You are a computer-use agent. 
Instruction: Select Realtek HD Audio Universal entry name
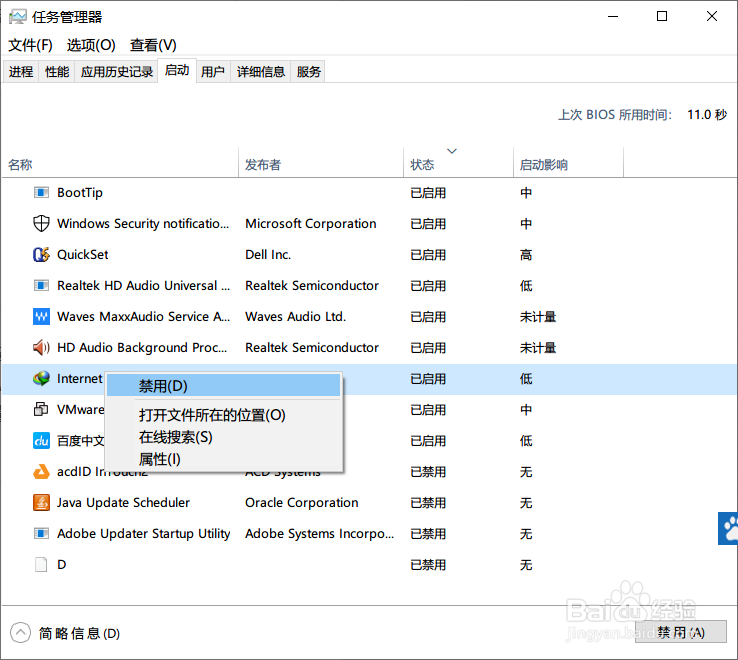click(x=144, y=286)
